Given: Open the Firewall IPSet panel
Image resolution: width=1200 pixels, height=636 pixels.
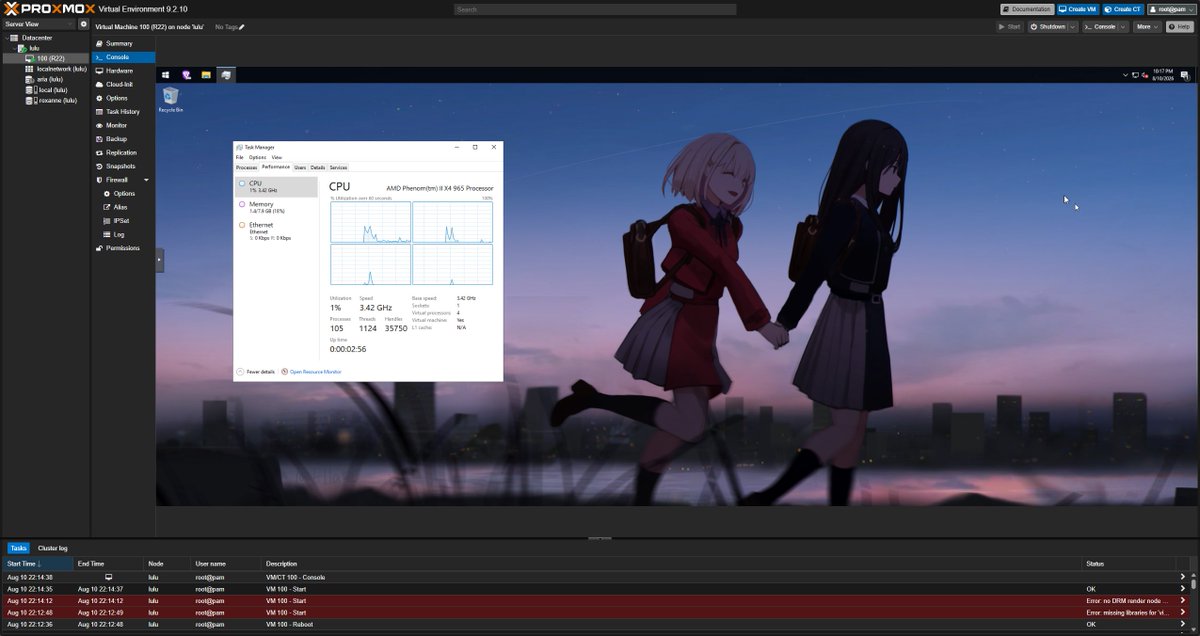Looking at the screenshot, I should pyautogui.click(x=121, y=220).
